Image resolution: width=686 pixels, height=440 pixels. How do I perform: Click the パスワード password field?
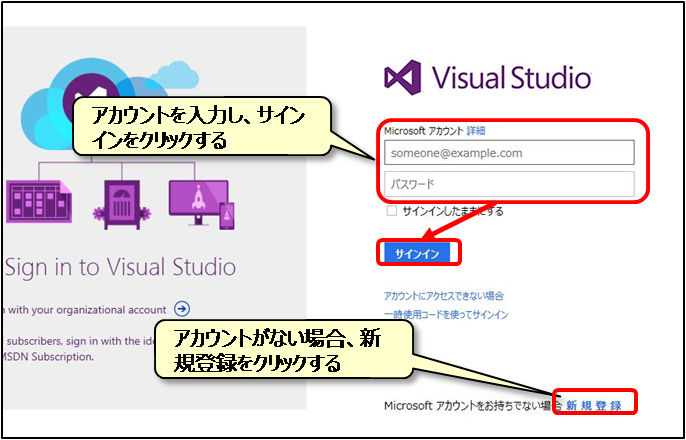point(509,184)
